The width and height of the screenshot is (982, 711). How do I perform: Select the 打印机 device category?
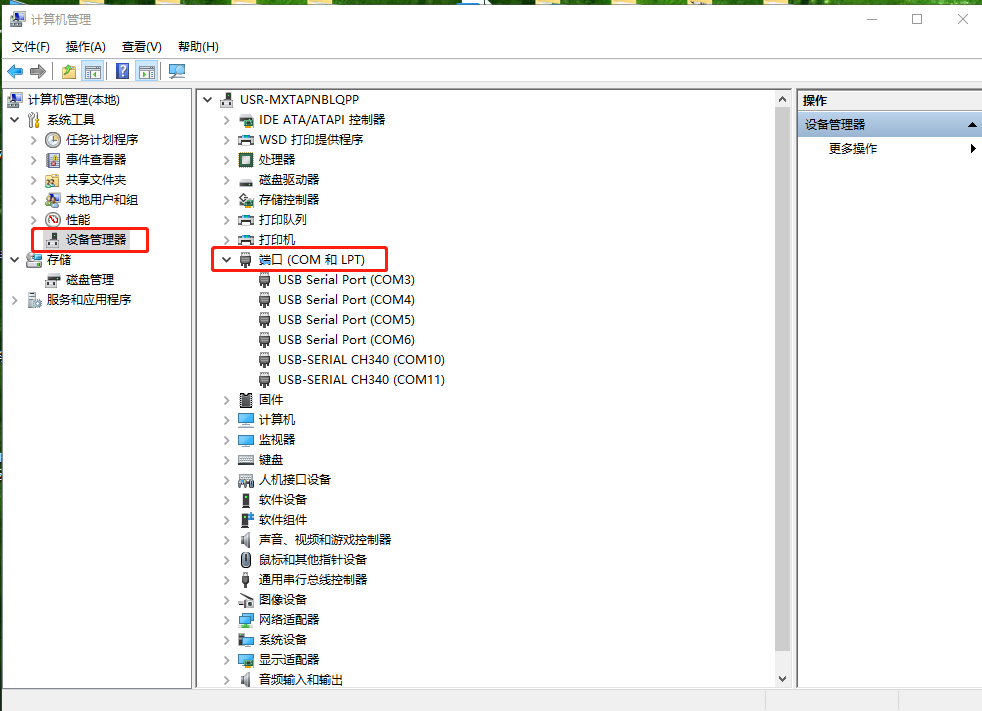coord(277,240)
